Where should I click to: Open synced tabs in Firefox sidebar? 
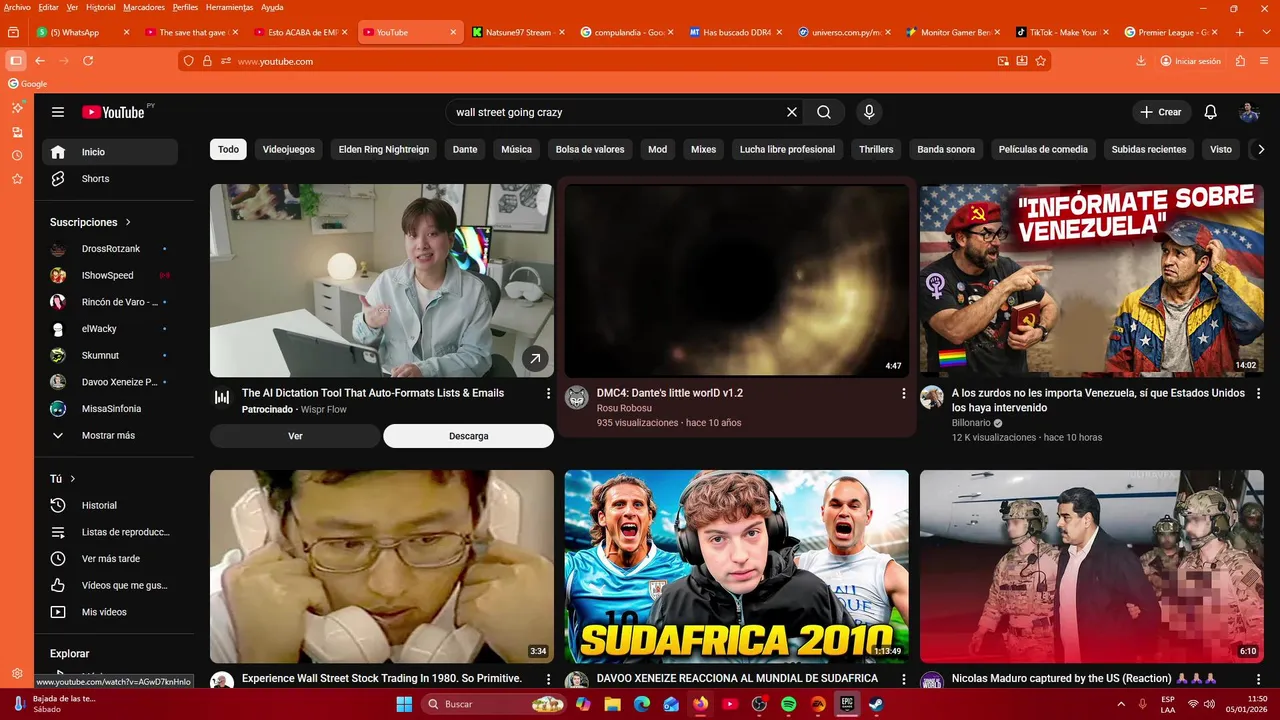[17, 131]
